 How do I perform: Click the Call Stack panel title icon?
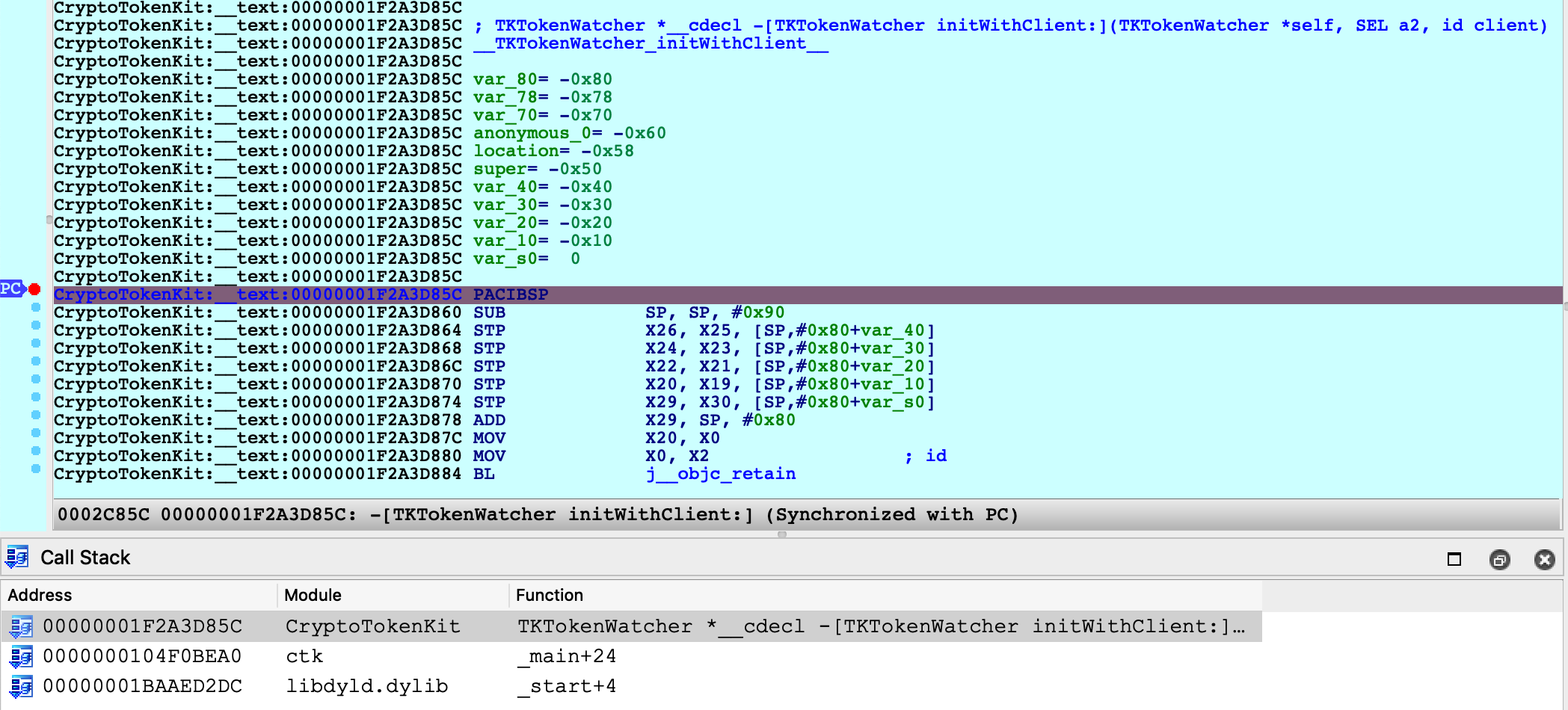click(x=17, y=558)
